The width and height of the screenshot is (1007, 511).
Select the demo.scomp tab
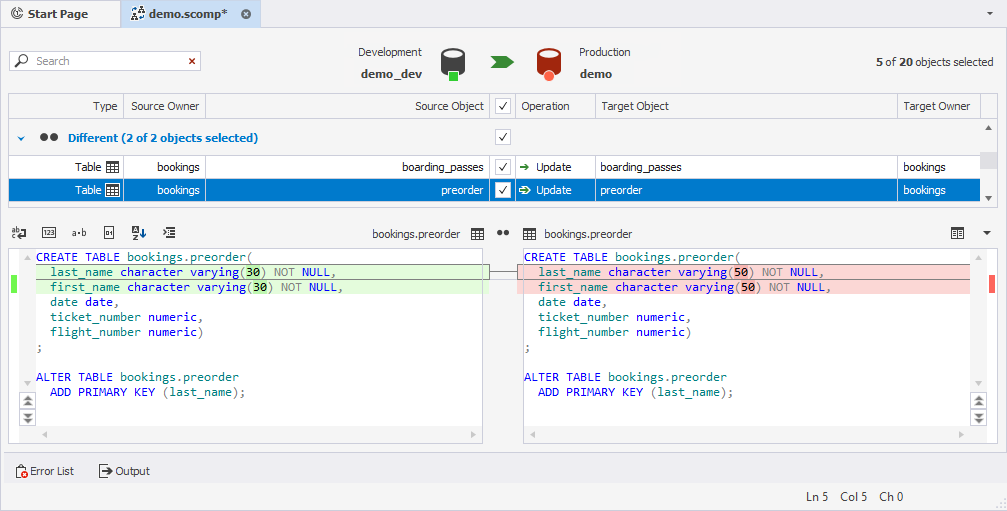point(190,14)
